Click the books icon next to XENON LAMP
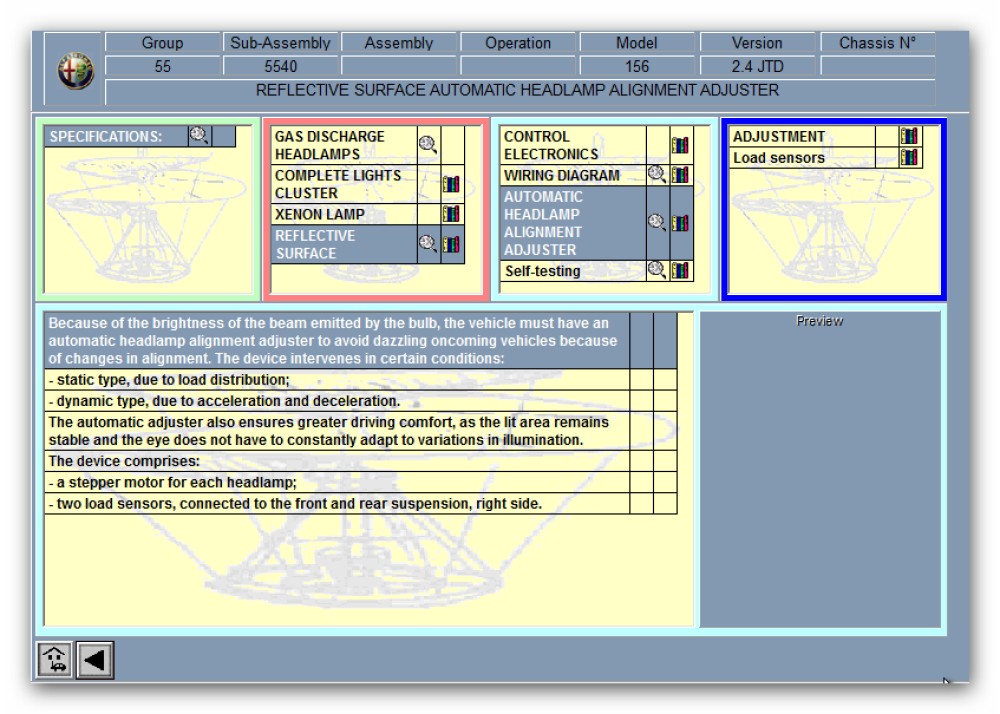This screenshot has width=1000, height=714. click(452, 214)
